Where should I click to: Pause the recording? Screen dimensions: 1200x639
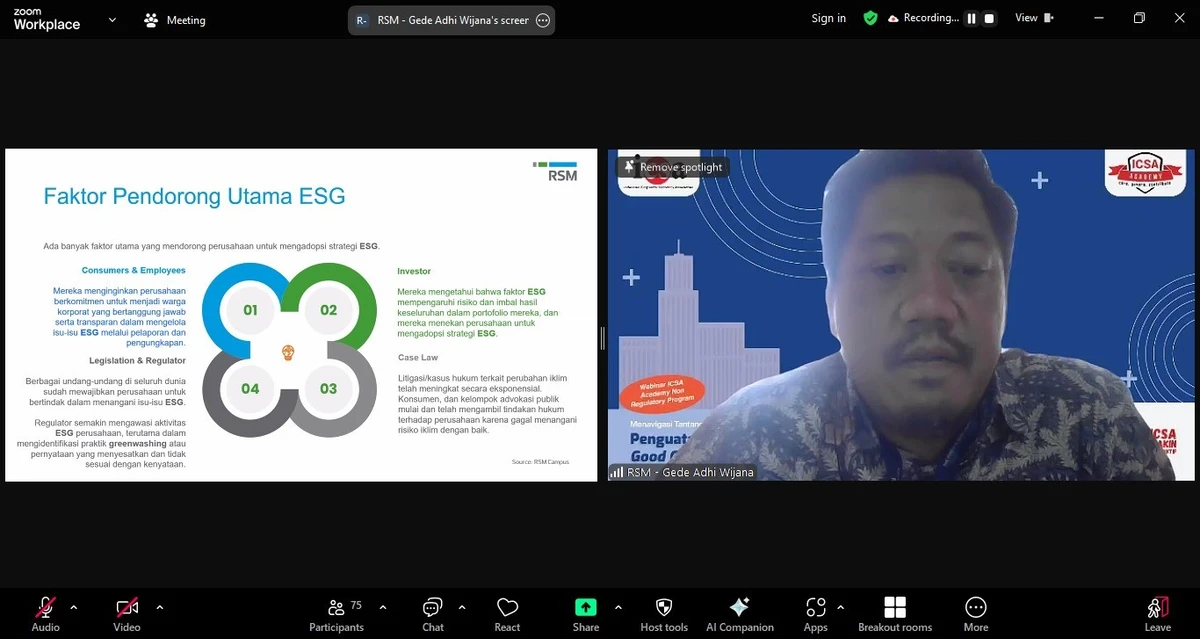tap(970, 17)
